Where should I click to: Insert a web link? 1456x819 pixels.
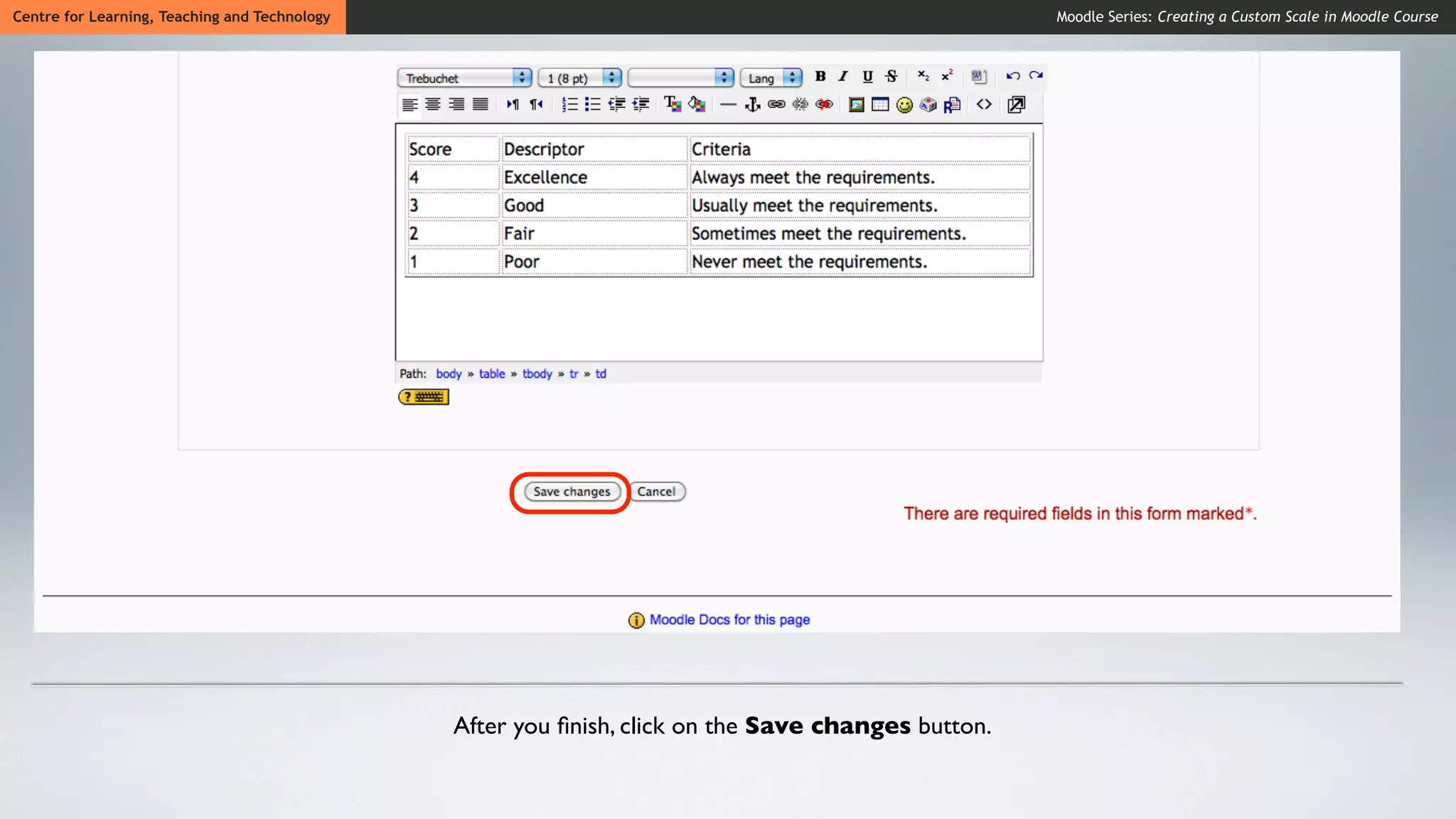point(776,105)
